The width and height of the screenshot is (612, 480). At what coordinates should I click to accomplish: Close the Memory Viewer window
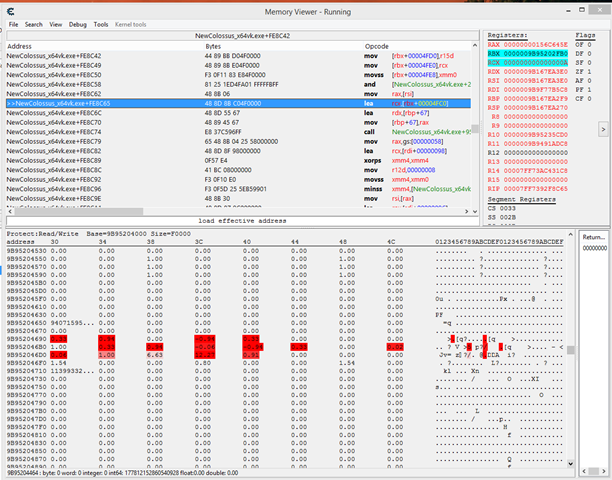601,8
